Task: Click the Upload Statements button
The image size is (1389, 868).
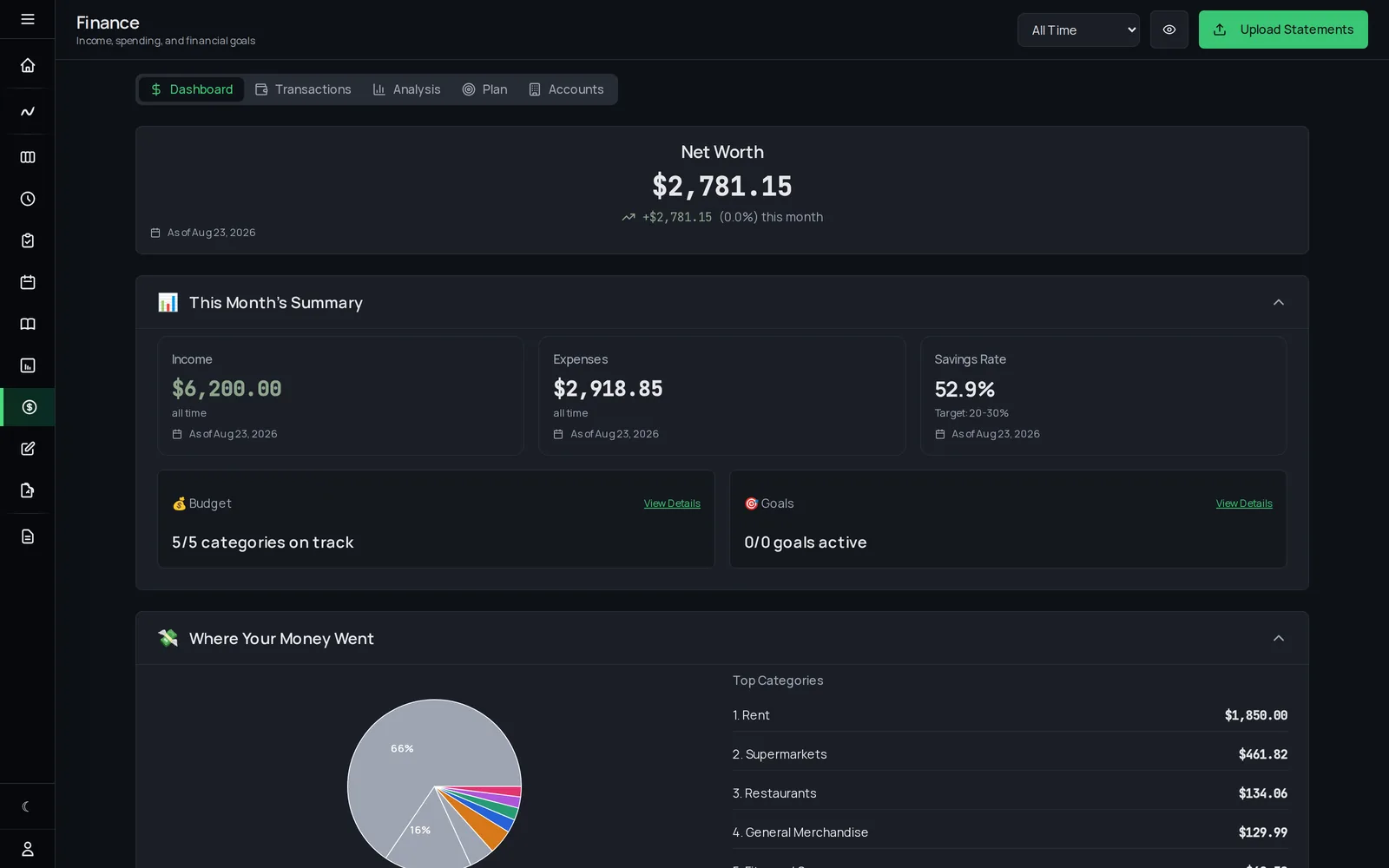Action: (1283, 30)
